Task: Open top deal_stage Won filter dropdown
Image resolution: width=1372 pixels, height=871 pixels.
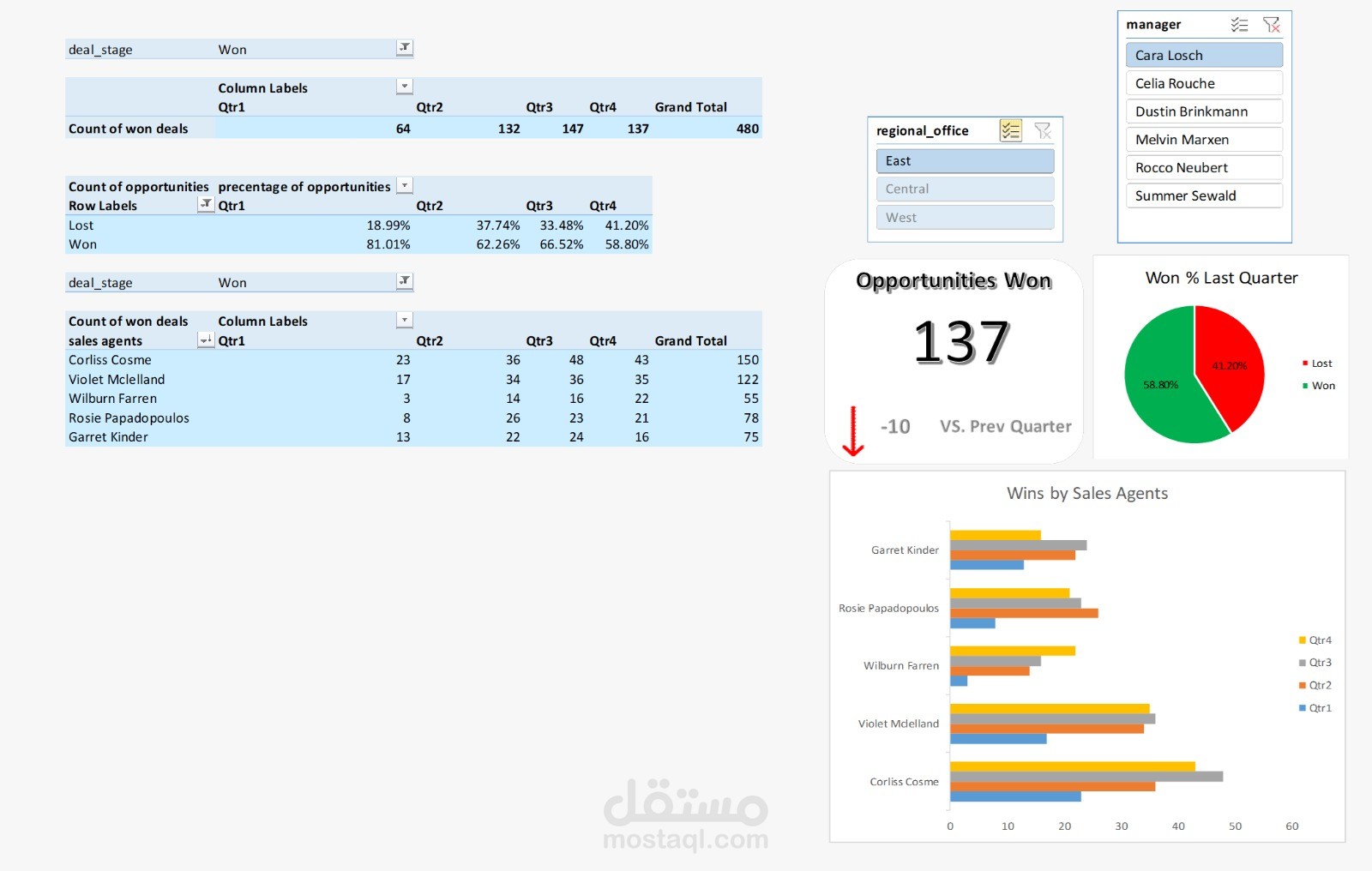Action: coord(405,48)
